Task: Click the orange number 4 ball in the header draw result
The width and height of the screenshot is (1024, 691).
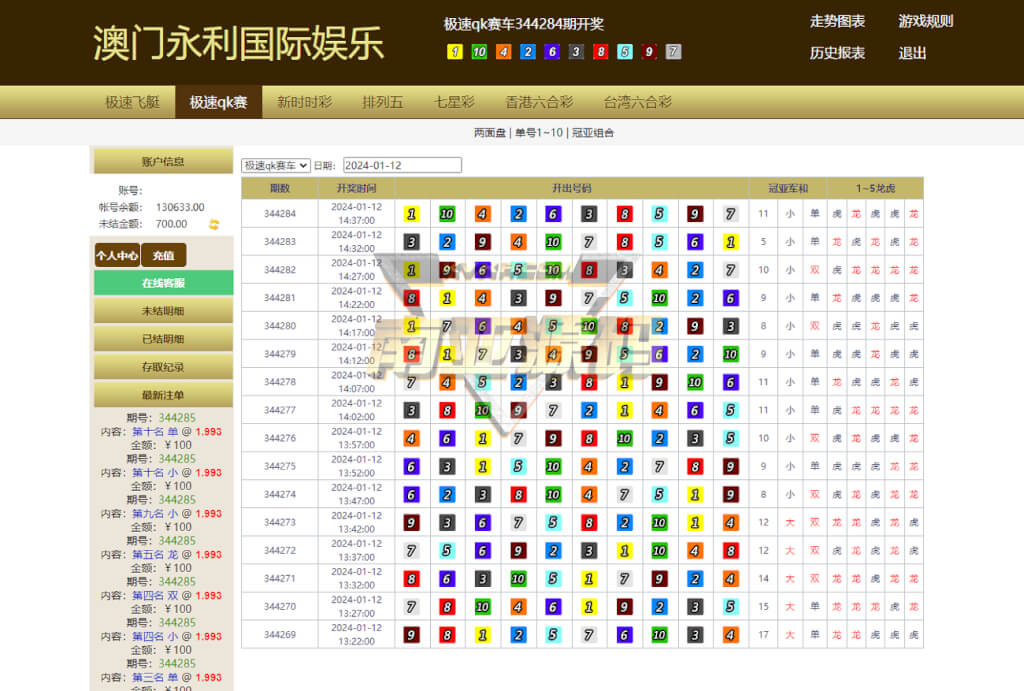Action: click(504, 52)
